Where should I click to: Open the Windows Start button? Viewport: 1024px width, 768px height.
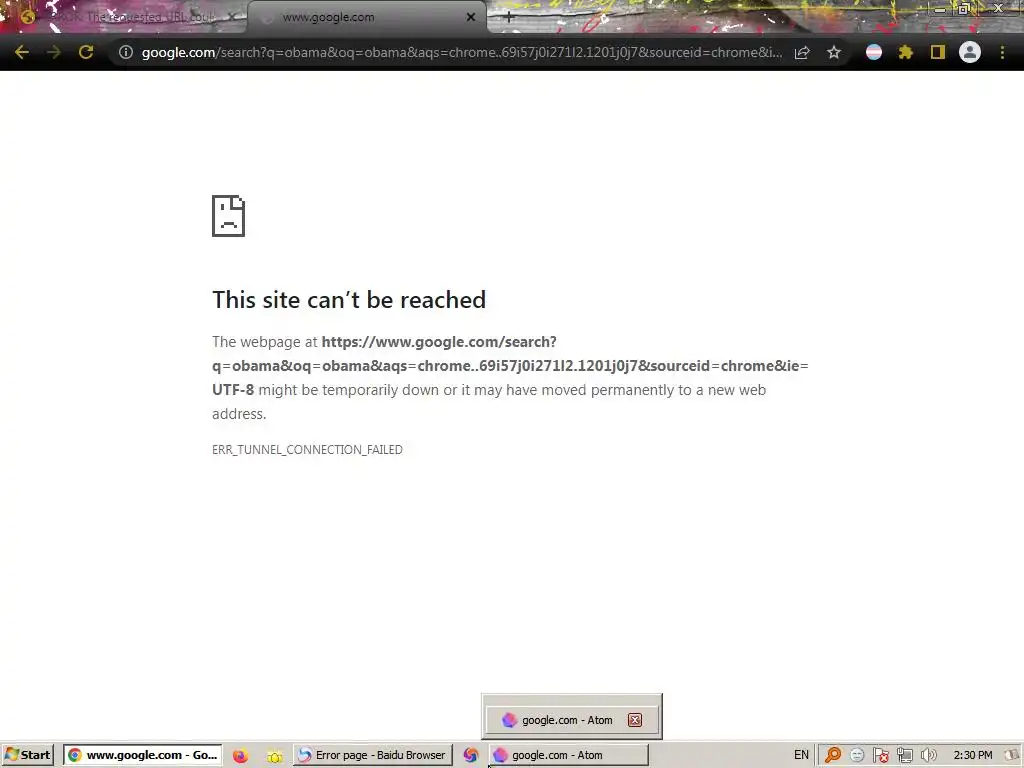pos(28,755)
